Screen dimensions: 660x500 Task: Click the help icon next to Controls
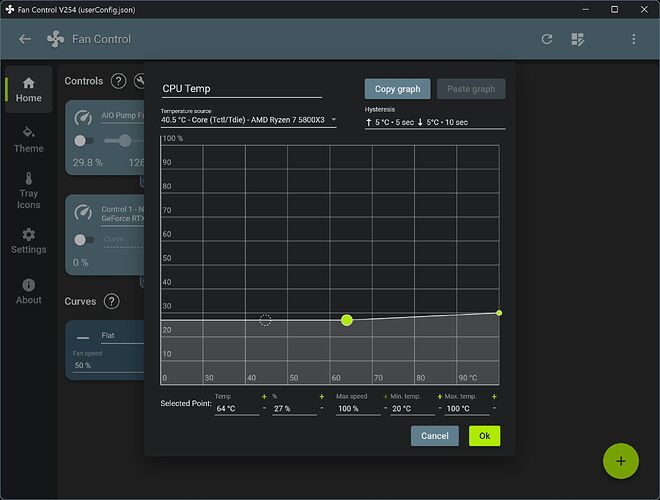click(x=118, y=81)
